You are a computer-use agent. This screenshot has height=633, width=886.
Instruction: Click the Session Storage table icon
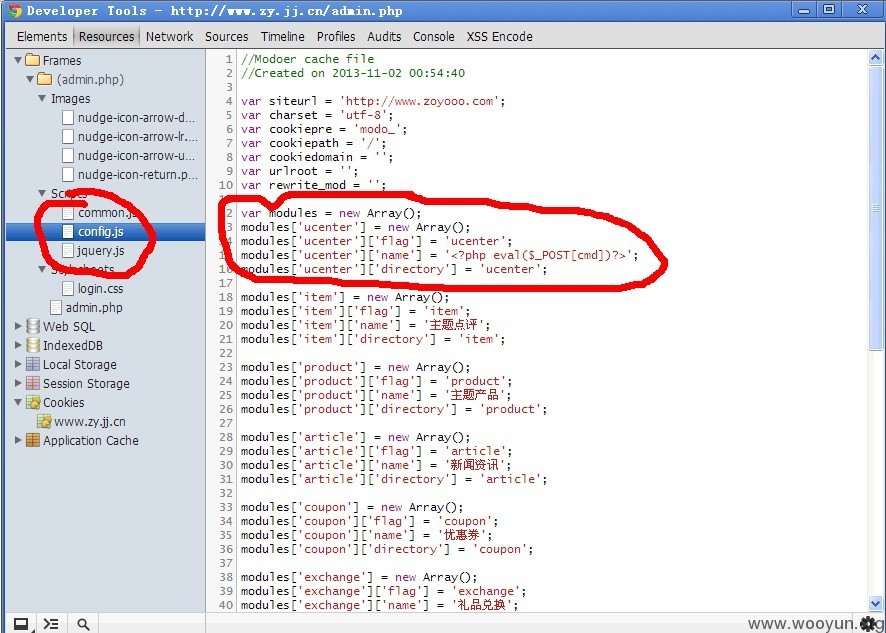click(x=33, y=383)
